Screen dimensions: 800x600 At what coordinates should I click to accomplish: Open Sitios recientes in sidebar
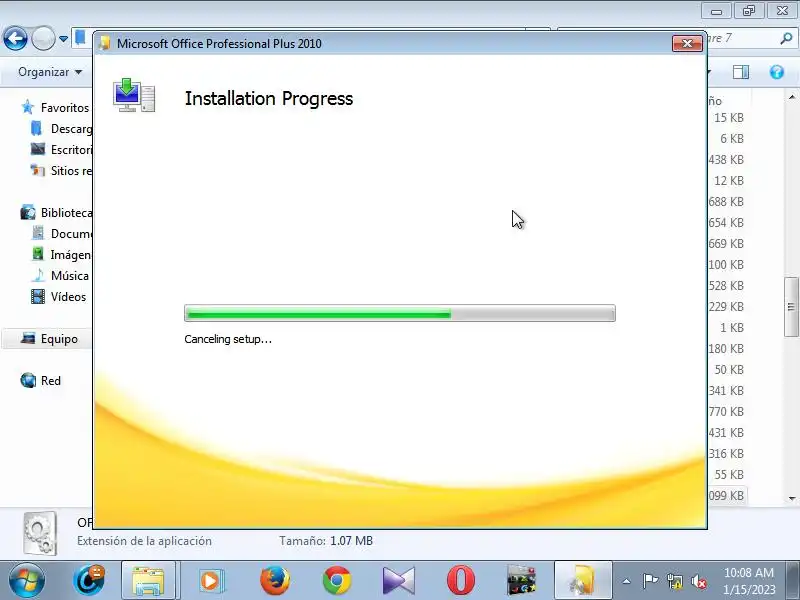71,170
